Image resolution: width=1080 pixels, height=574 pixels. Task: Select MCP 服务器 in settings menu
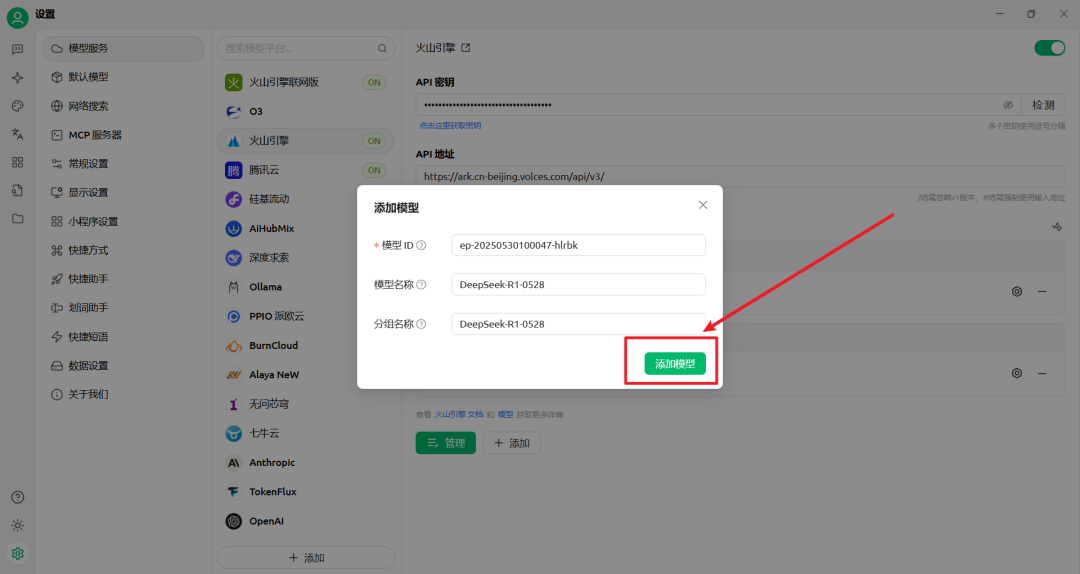coord(123,135)
